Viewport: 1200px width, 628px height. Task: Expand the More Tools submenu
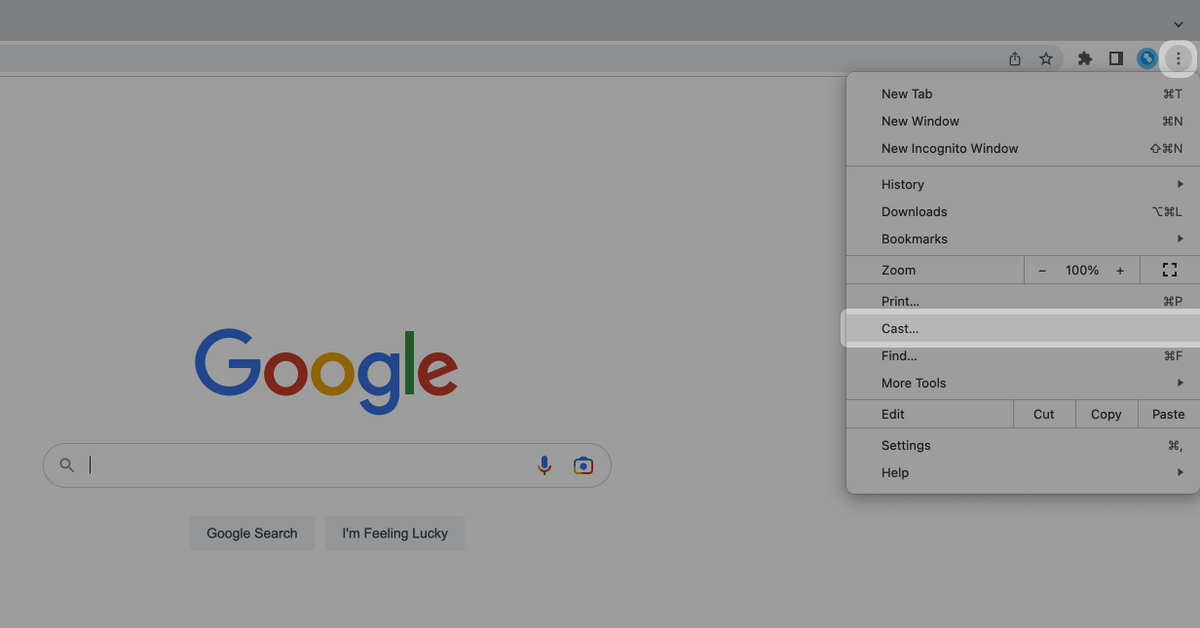[x=1023, y=383]
